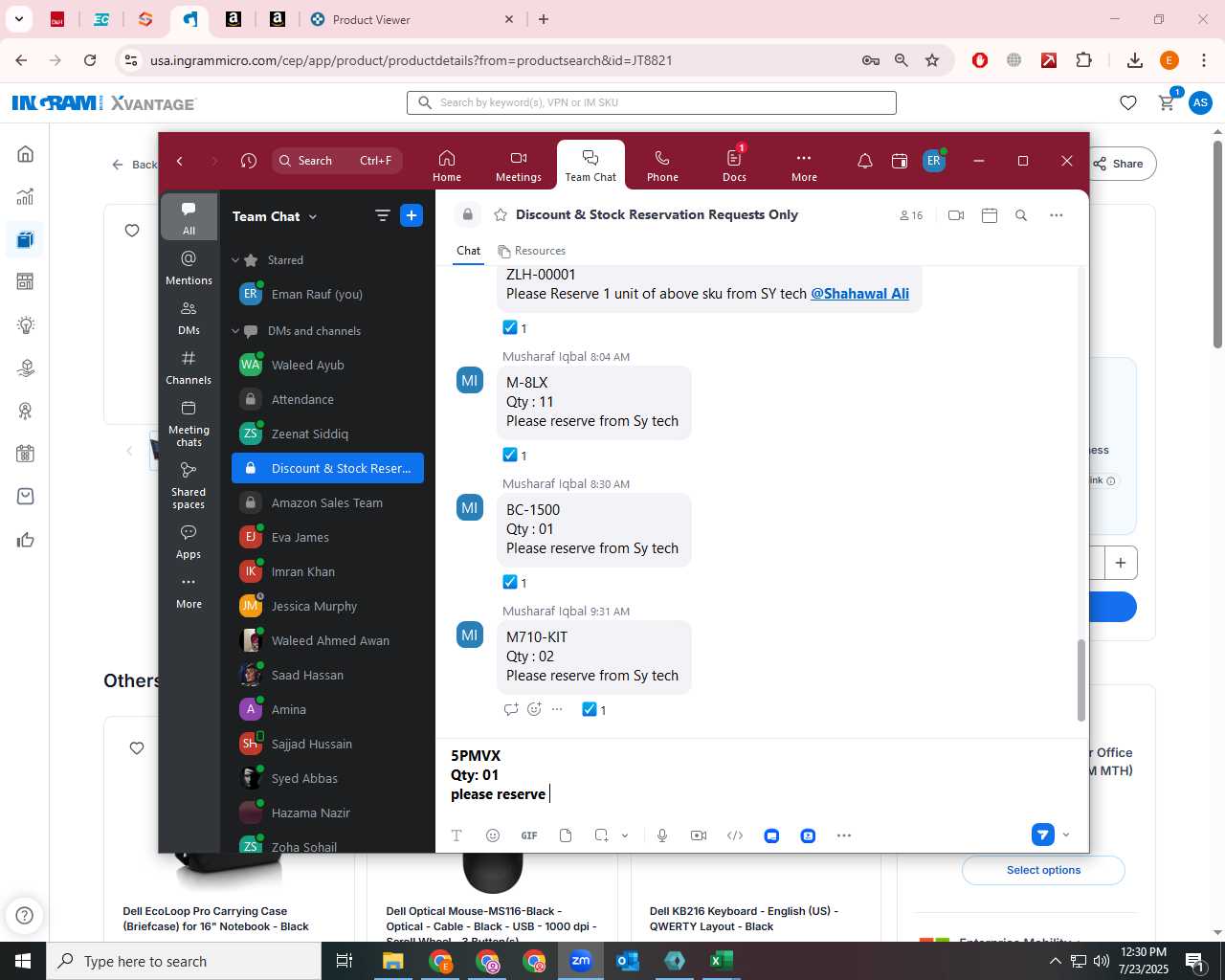The height and width of the screenshot is (980, 1225).
Task: Toggle checkmark reaction on M710-KIT message
Action: tap(594, 710)
